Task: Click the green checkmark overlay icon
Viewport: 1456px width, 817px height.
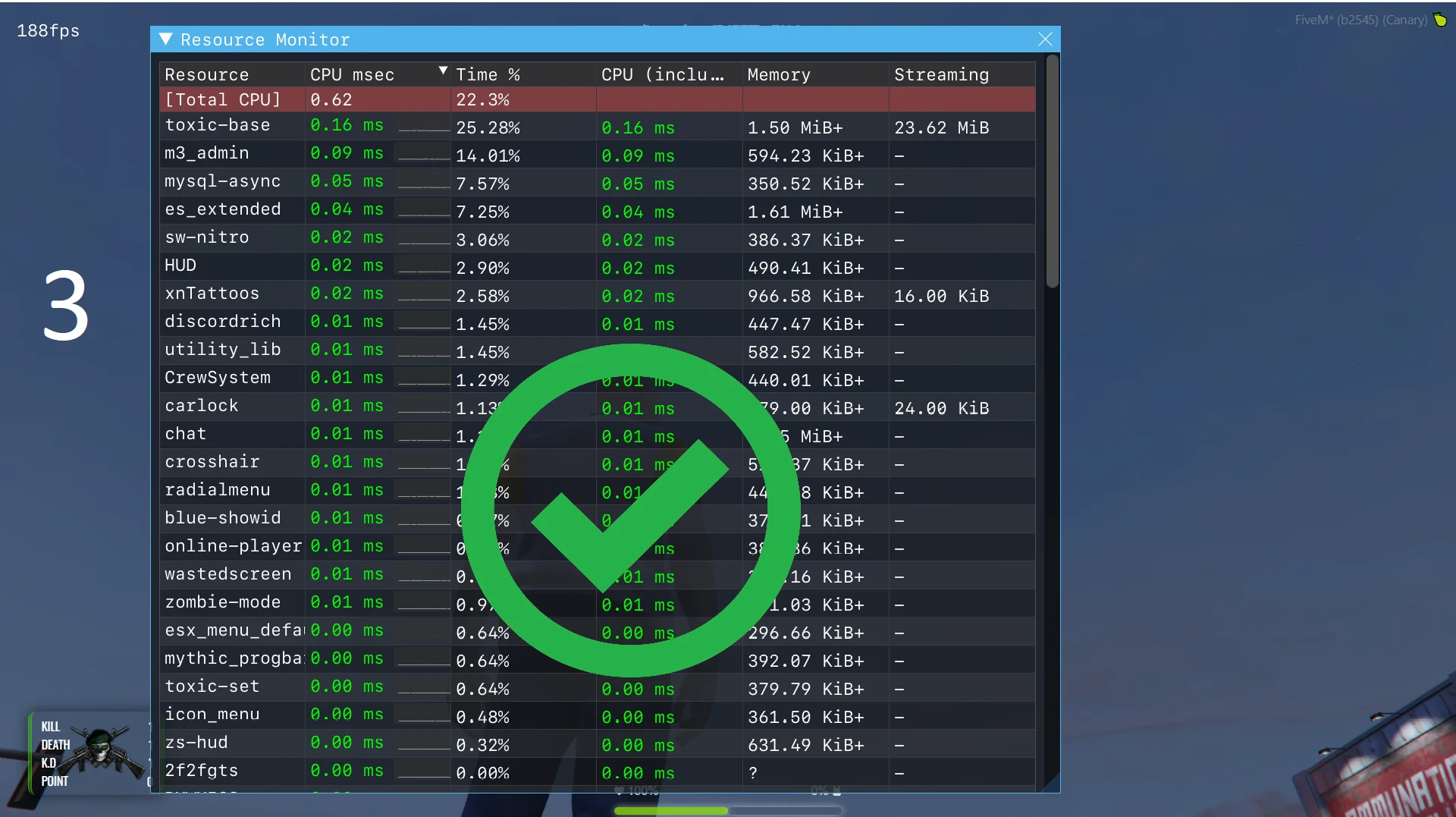Action: coord(629,510)
